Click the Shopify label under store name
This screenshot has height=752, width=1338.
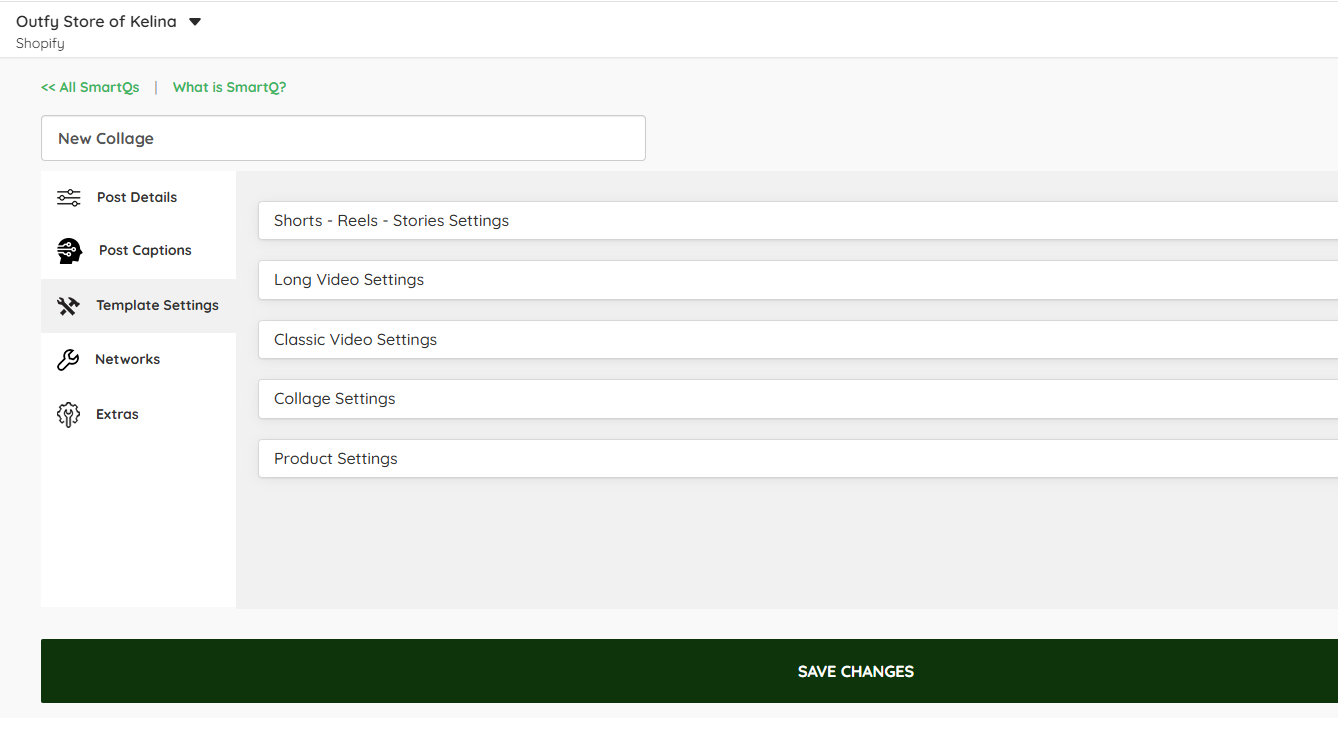click(x=40, y=44)
